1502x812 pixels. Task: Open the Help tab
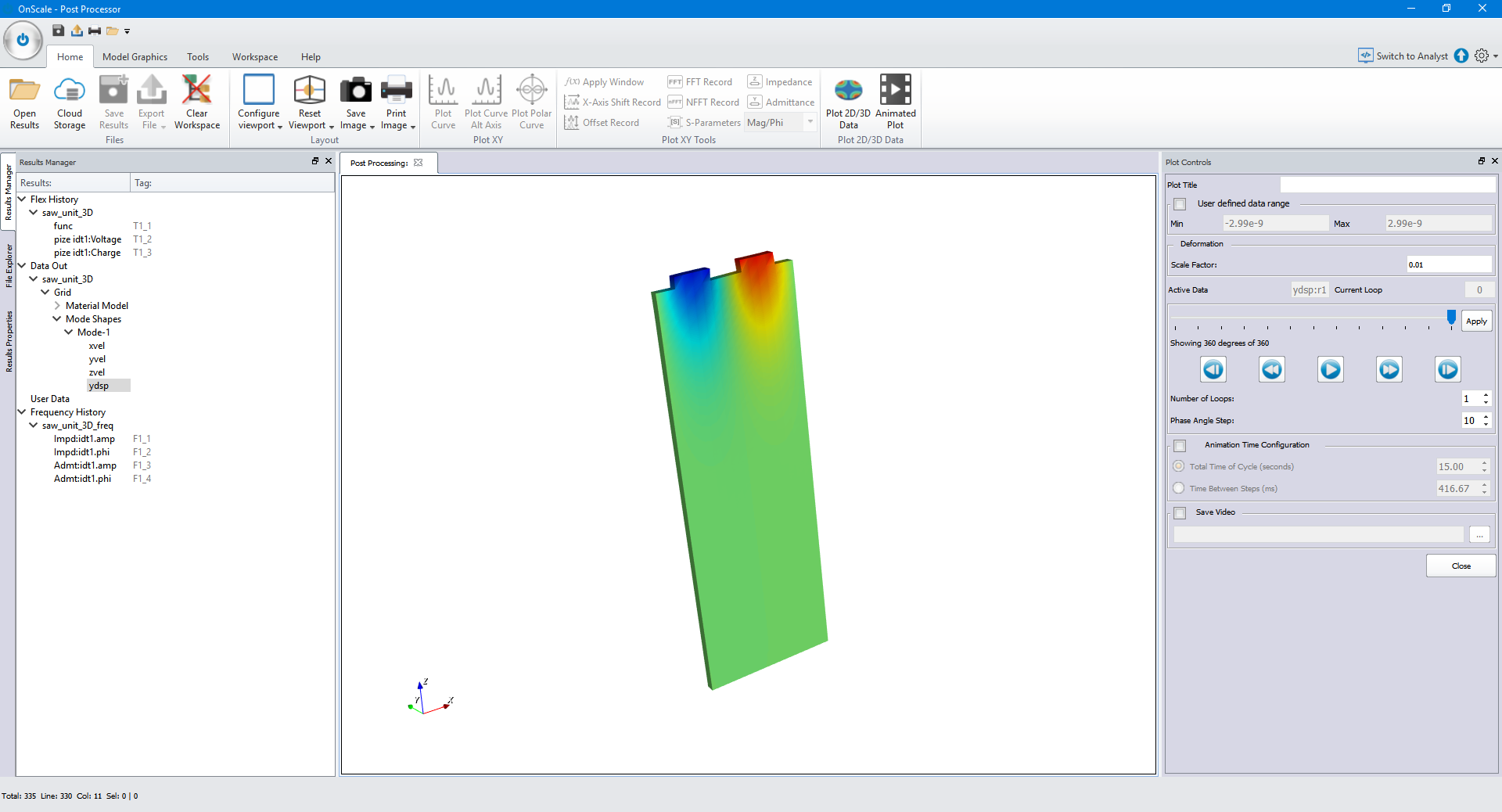coord(311,56)
